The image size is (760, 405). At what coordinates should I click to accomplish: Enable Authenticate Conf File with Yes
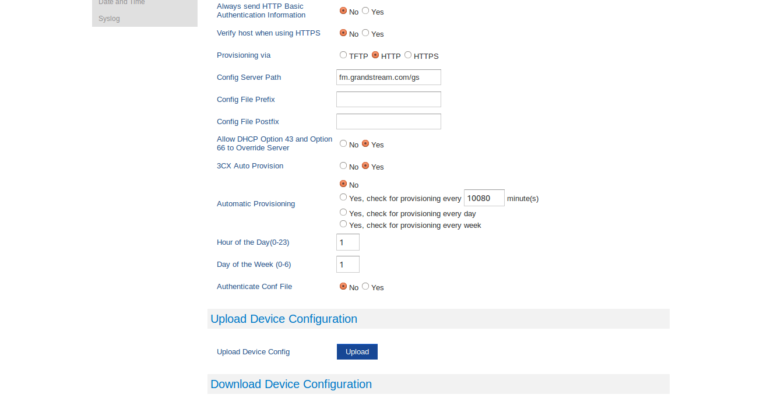tap(366, 286)
